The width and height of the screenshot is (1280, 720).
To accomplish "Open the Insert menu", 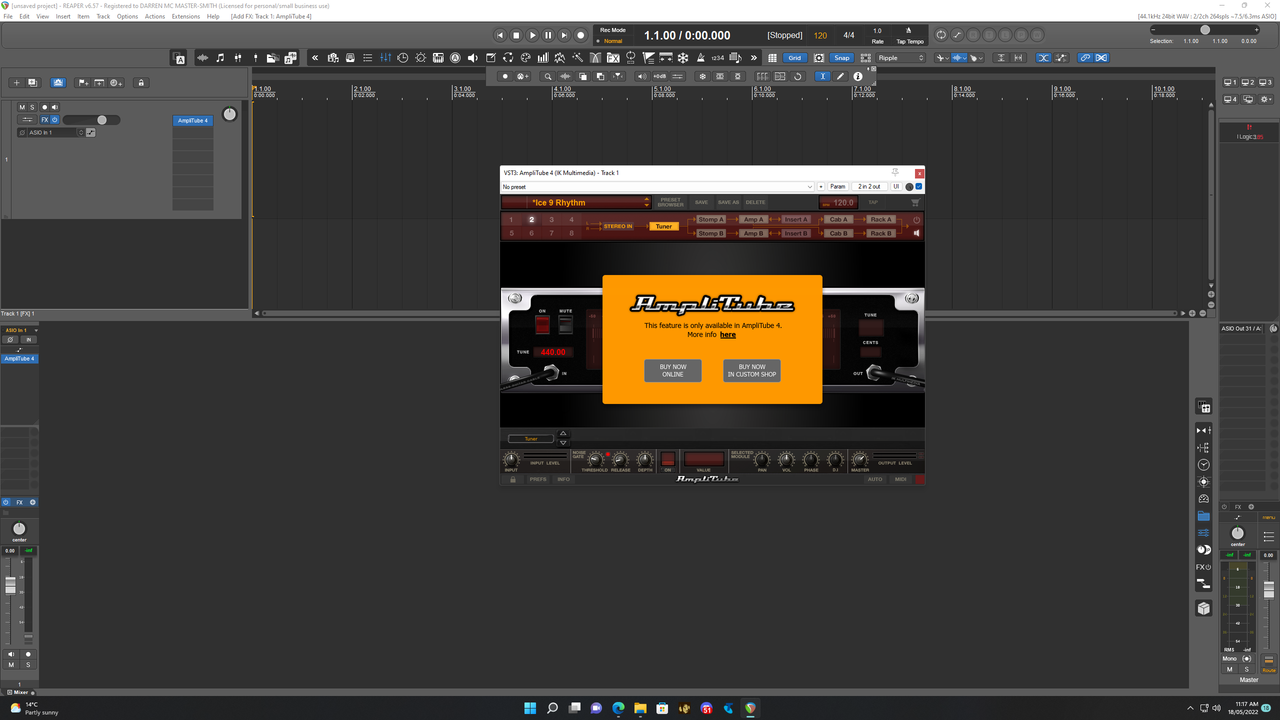I will click(x=63, y=16).
